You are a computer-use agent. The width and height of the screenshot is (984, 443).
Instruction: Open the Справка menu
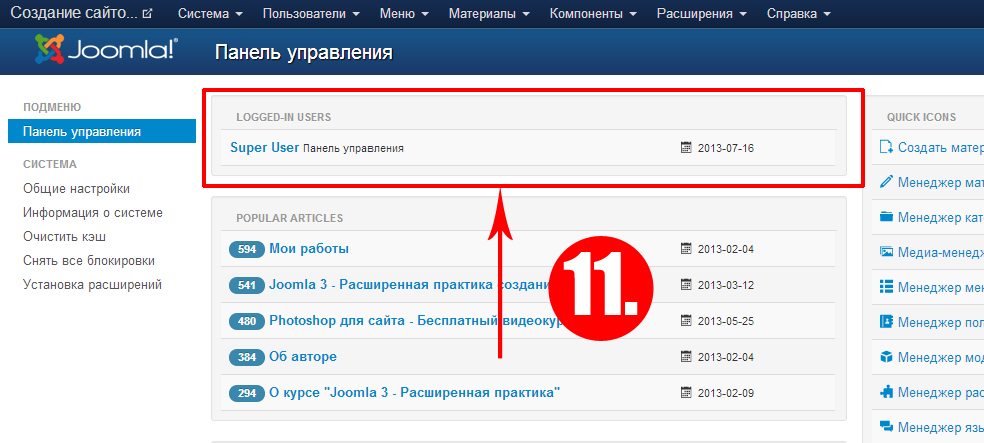click(x=798, y=14)
